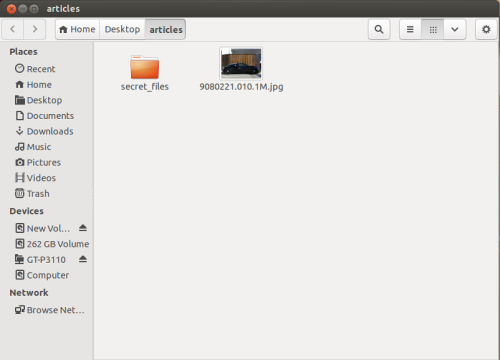This screenshot has height=360, width=500.
Task: Open Browse Net... in the sidebar
Action: coord(48,310)
